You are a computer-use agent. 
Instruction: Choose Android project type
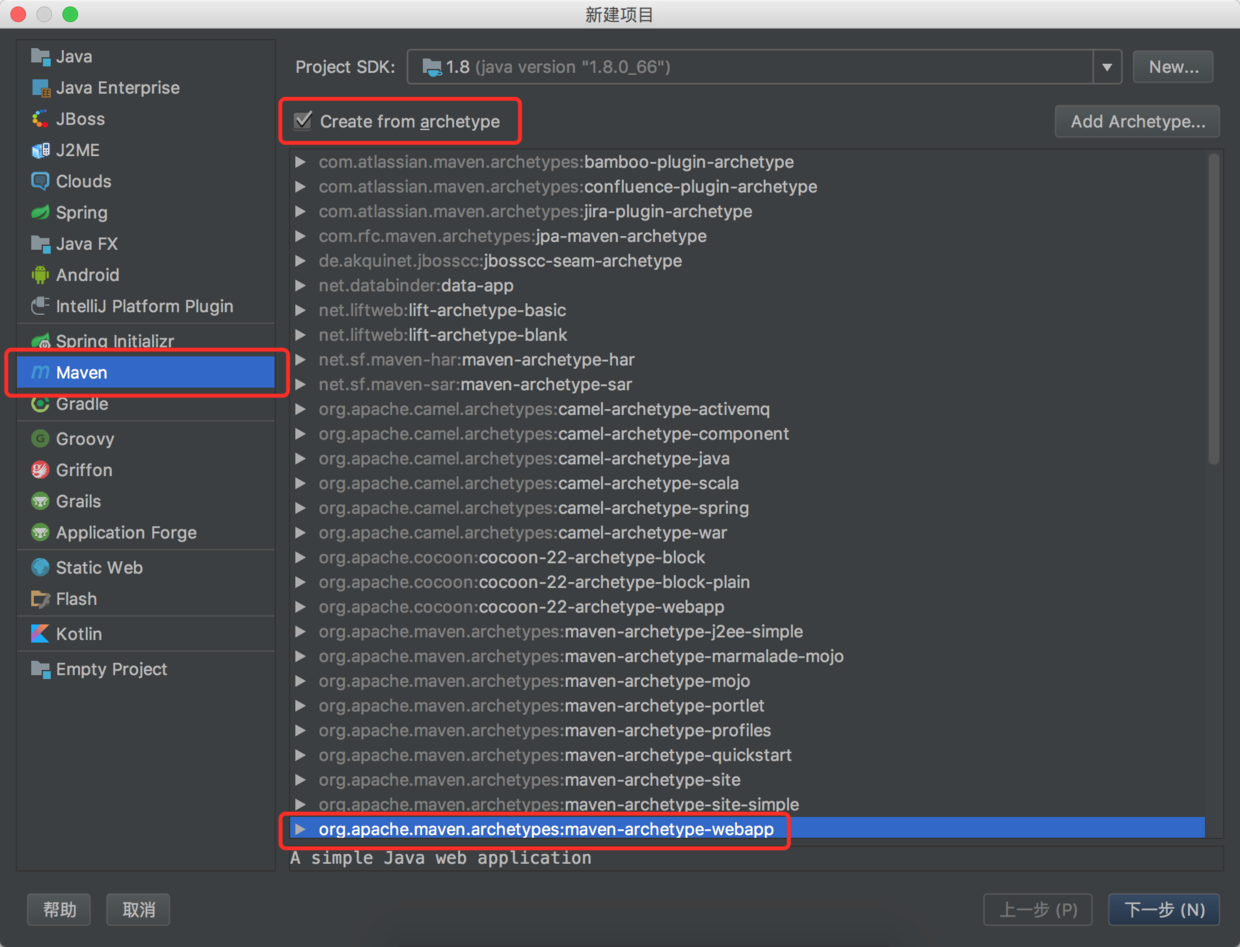(146, 275)
